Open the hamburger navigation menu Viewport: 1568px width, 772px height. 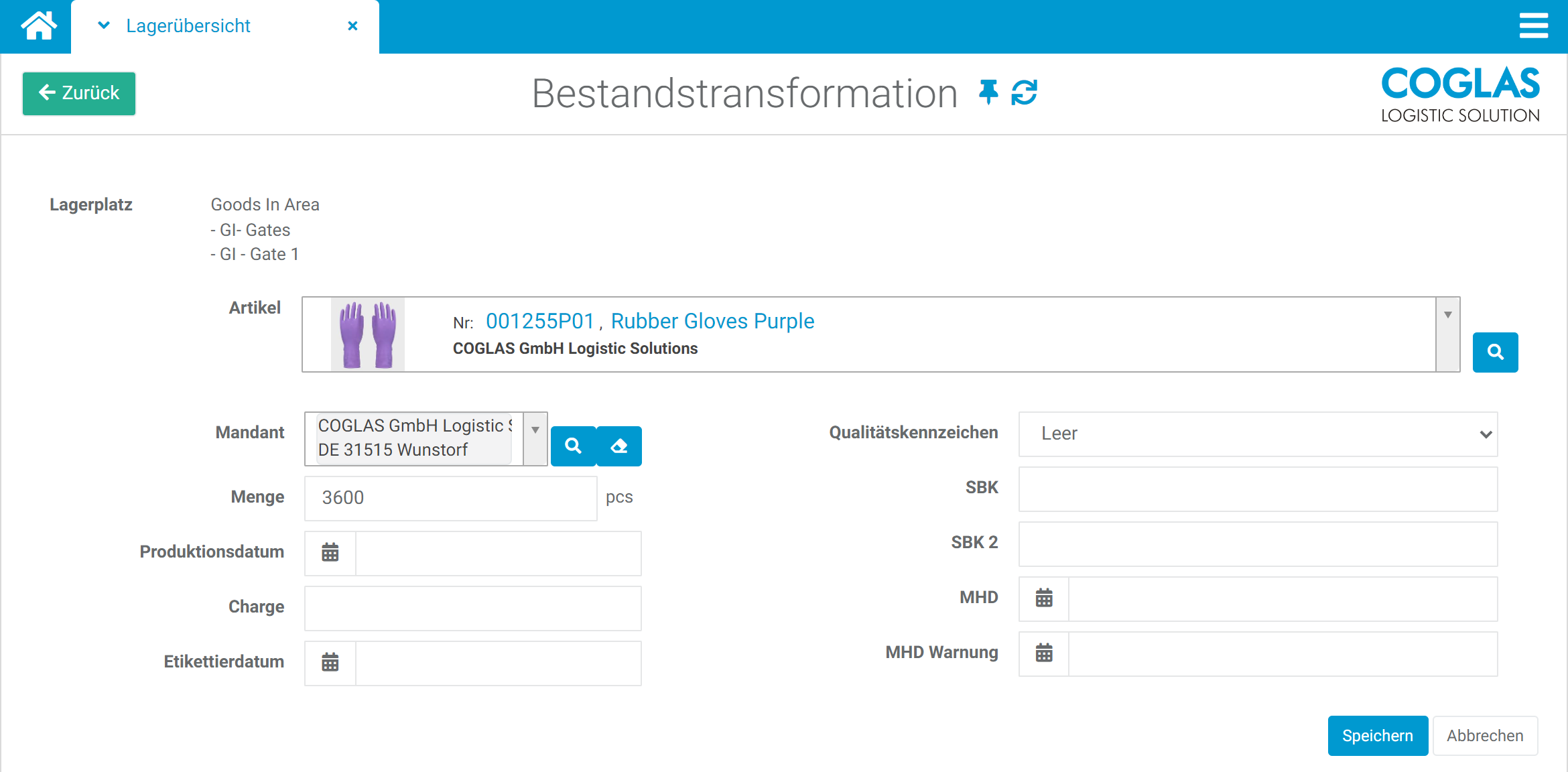coord(1534,26)
